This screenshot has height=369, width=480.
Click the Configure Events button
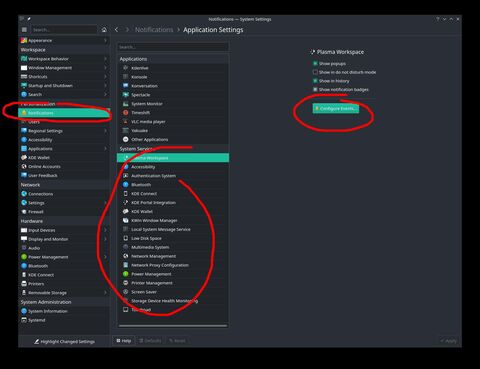(x=336, y=108)
